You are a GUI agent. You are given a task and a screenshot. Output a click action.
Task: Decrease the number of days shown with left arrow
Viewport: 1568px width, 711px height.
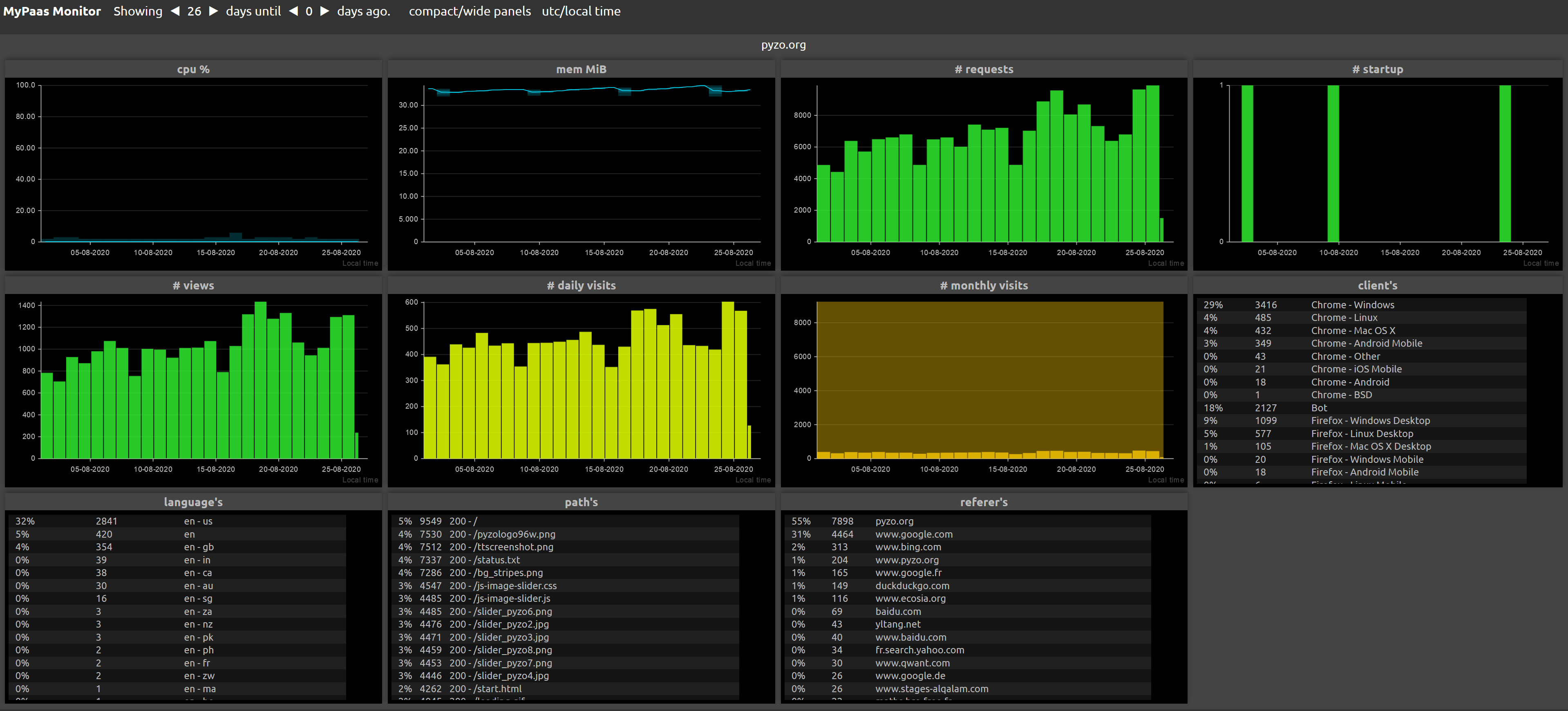coord(175,11)
